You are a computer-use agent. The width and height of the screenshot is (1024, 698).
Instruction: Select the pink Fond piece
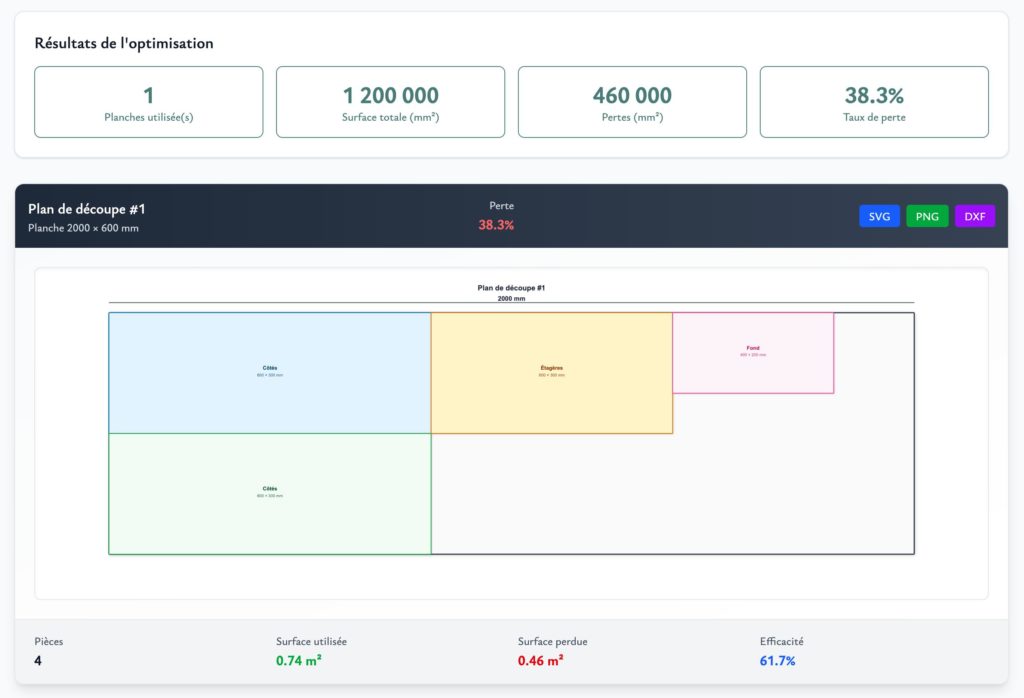click(x=753, y=352)
